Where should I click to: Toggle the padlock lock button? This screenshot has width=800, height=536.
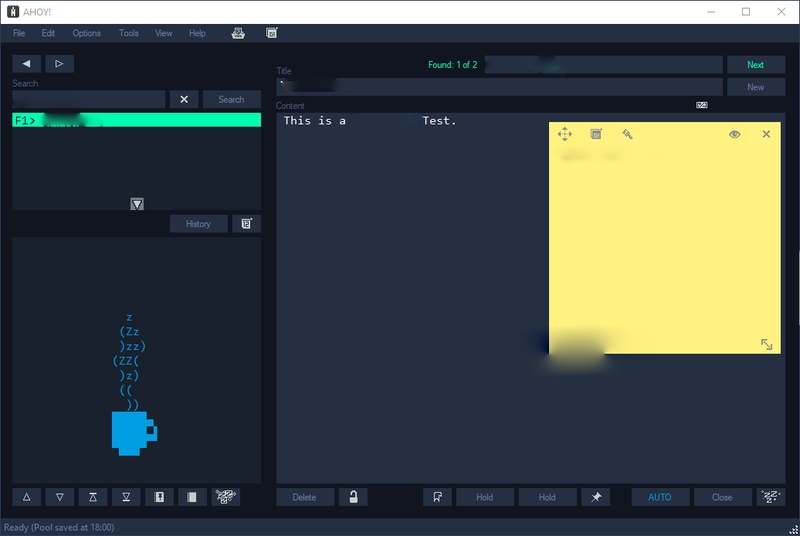click(x=353, y=497)
